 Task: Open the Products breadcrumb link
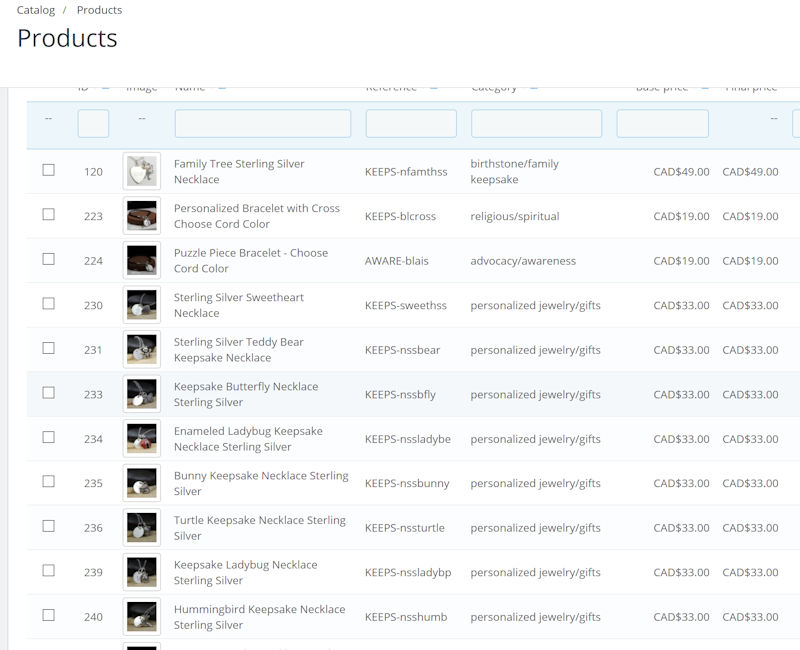click(99, 10)
